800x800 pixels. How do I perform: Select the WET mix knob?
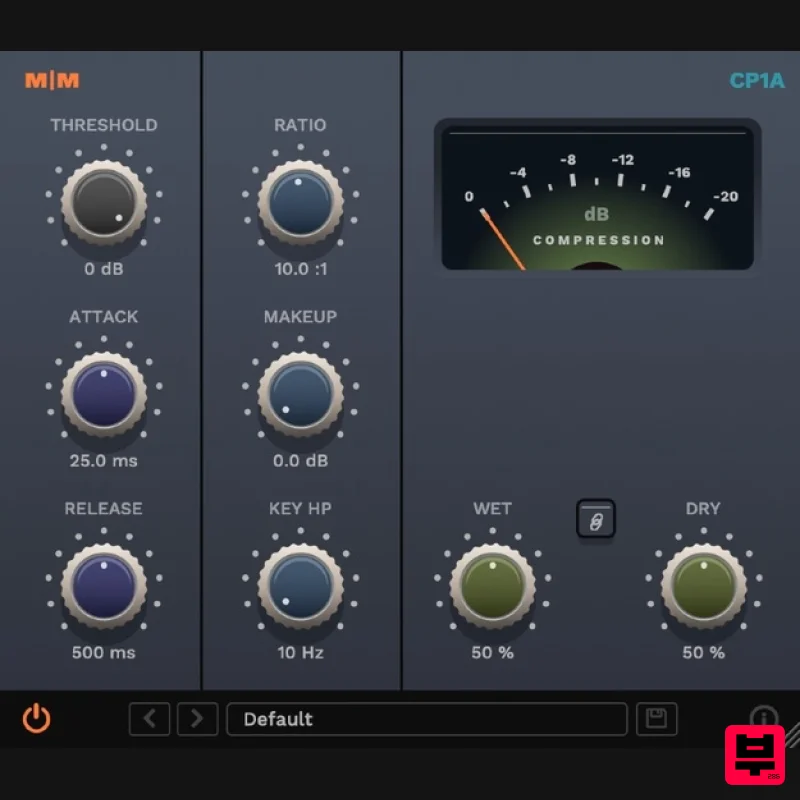[x=492, y=584]
